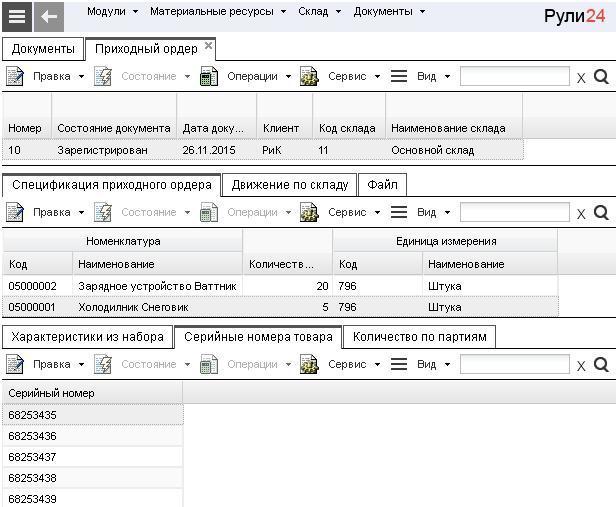Clear the serial numbers search with X
The width and height of the screenshot is (616, 507).
click(x=581, y=366)
